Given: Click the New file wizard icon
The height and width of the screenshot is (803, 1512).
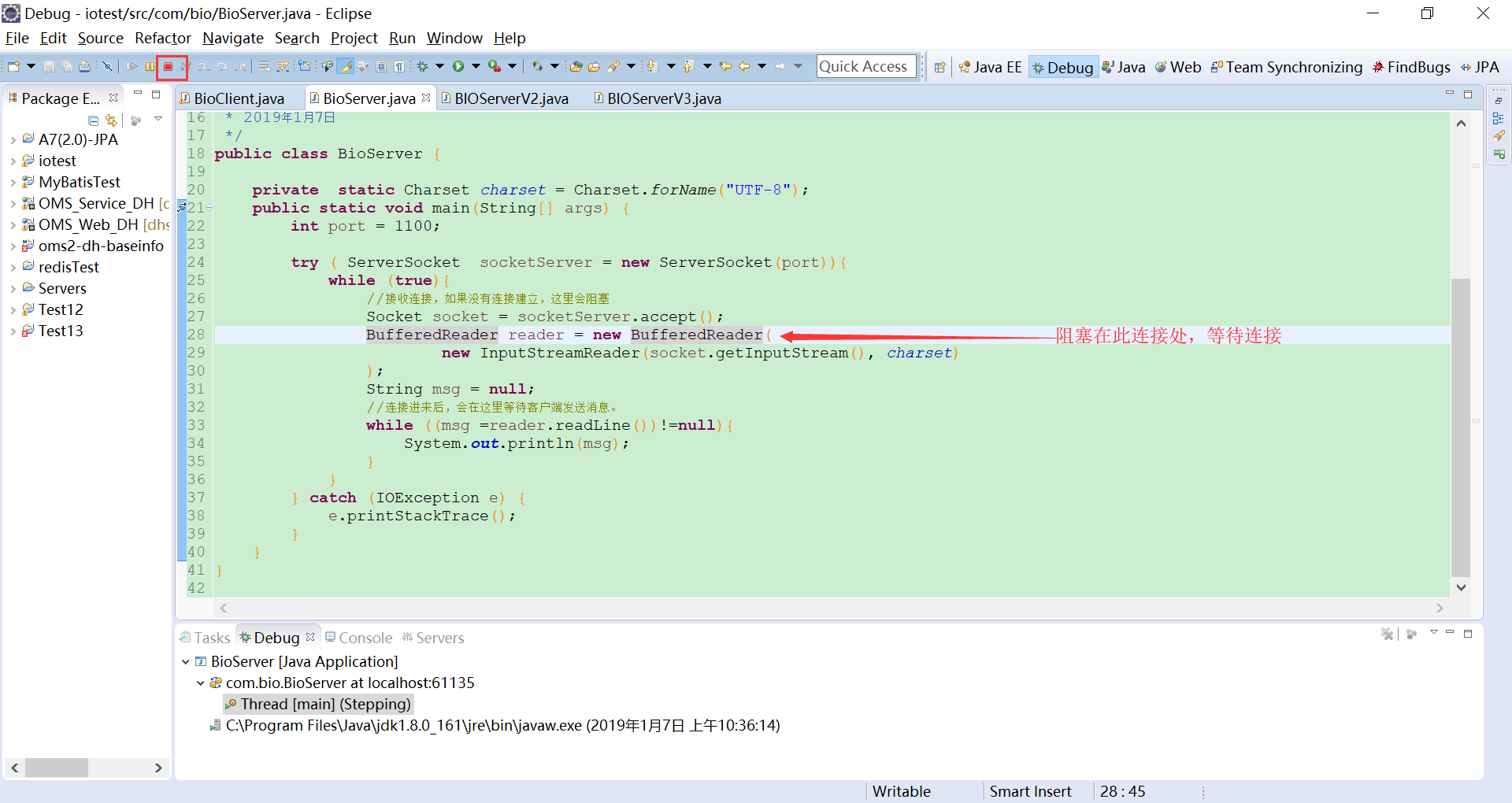Looking at the screenshot, I should pyautogui.click(x=13, y=67).
